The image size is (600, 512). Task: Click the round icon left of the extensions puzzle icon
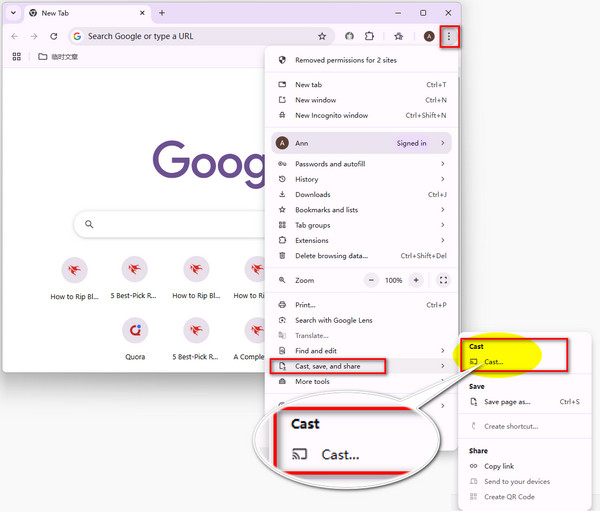349,36
